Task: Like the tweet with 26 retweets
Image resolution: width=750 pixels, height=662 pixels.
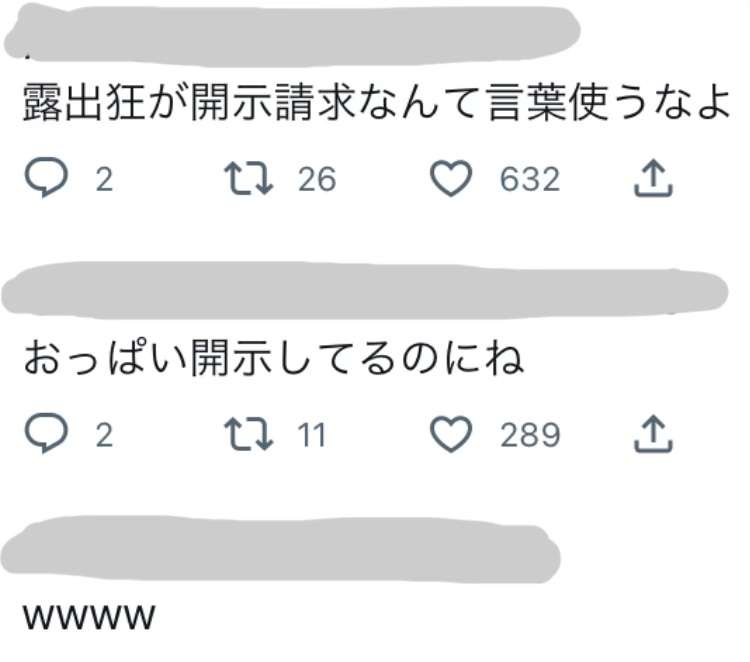Action: [x=451, y=178]
